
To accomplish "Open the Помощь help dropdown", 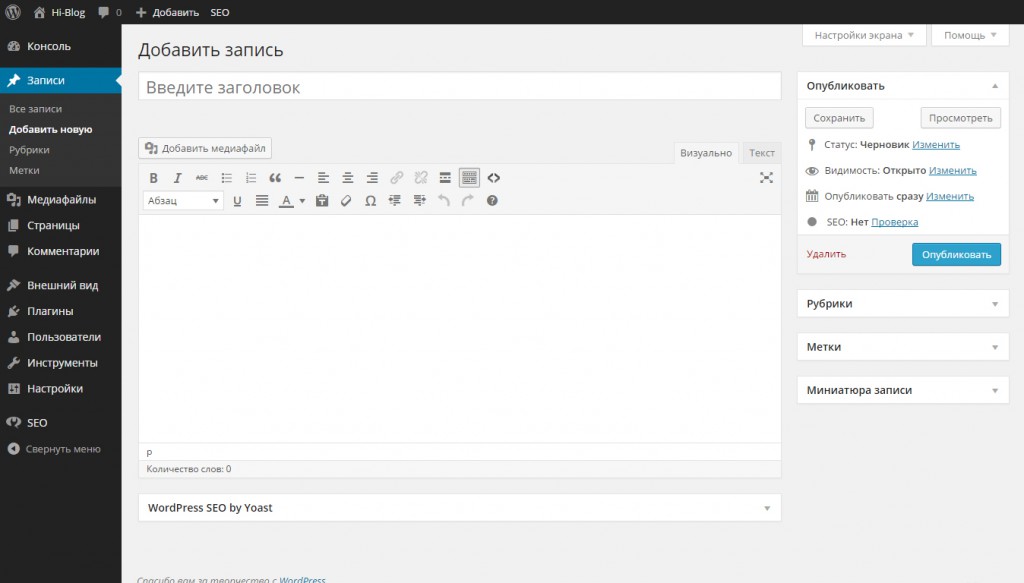I will [x=970, y=35].
